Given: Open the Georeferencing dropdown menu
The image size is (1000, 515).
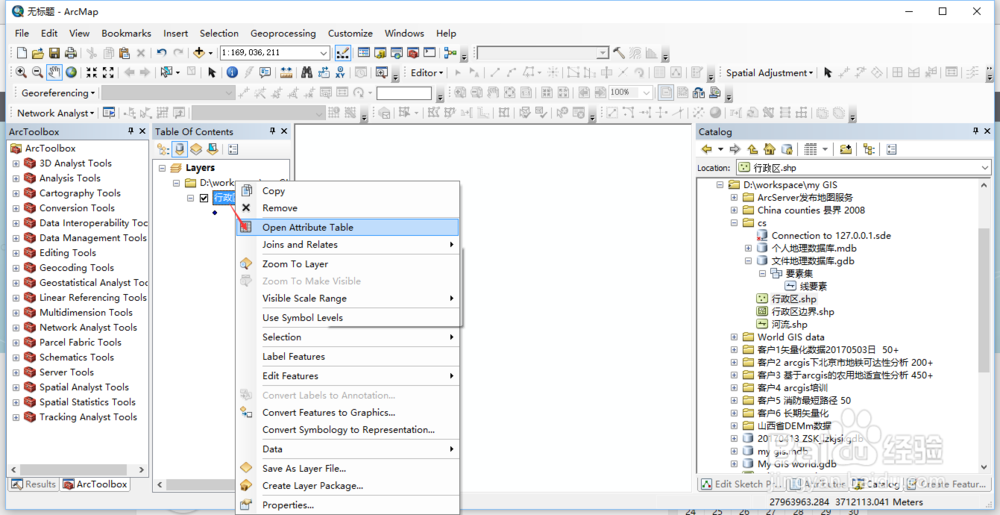Looking at the screenshot, I should [58, 93].
